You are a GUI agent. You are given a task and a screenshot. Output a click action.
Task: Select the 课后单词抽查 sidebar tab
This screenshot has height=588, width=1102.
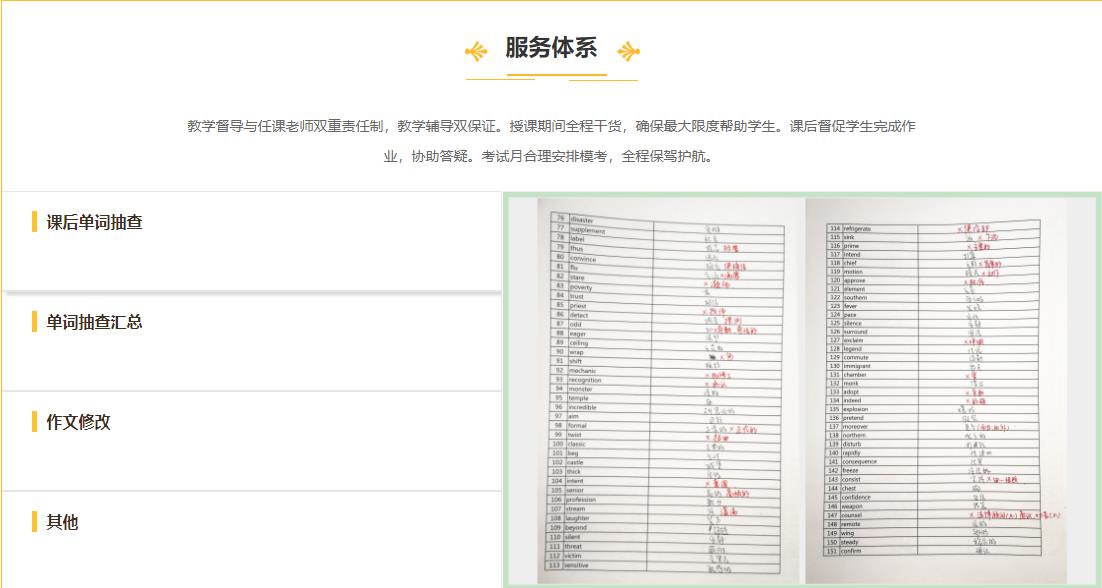pos(92,222)
